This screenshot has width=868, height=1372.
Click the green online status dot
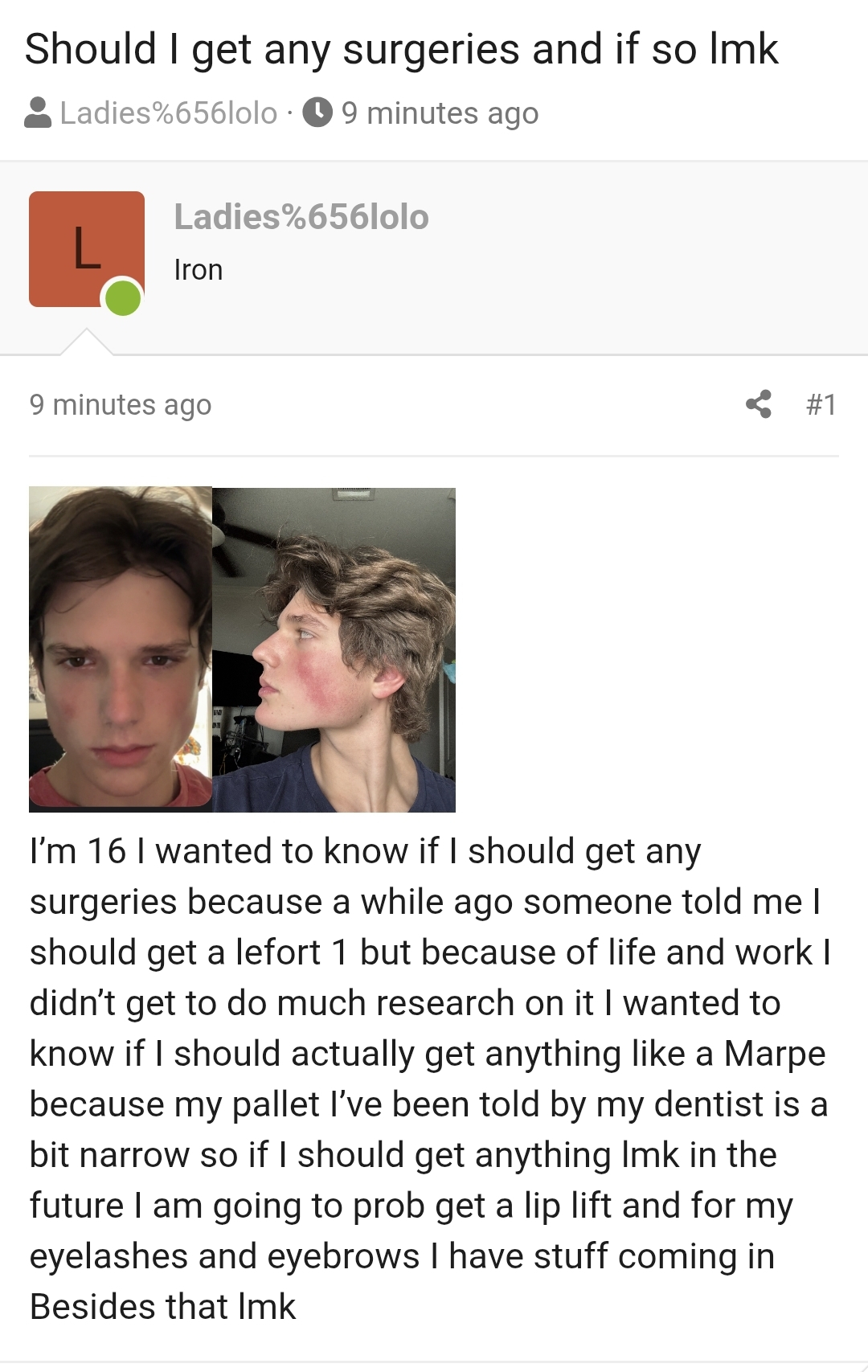point(123,297)
